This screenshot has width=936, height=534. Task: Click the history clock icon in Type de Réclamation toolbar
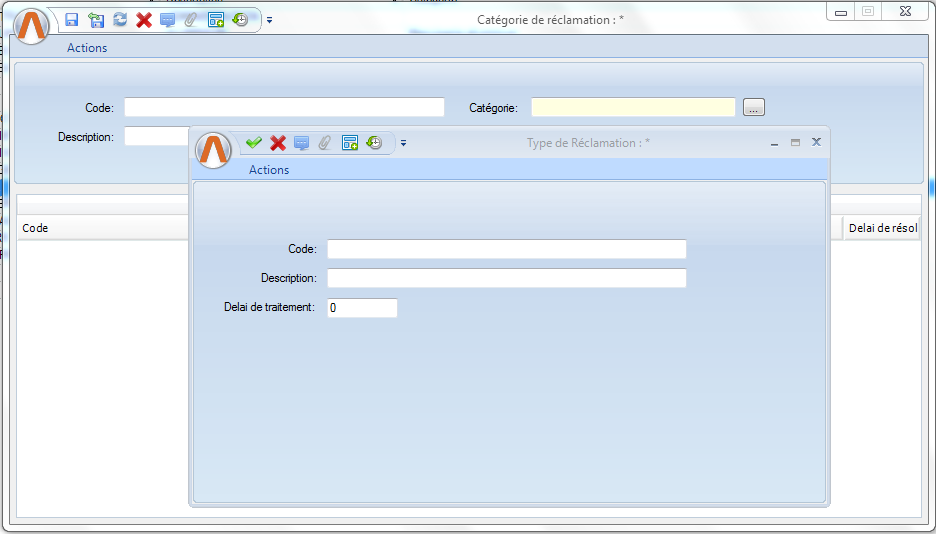[x=374, y=143]
